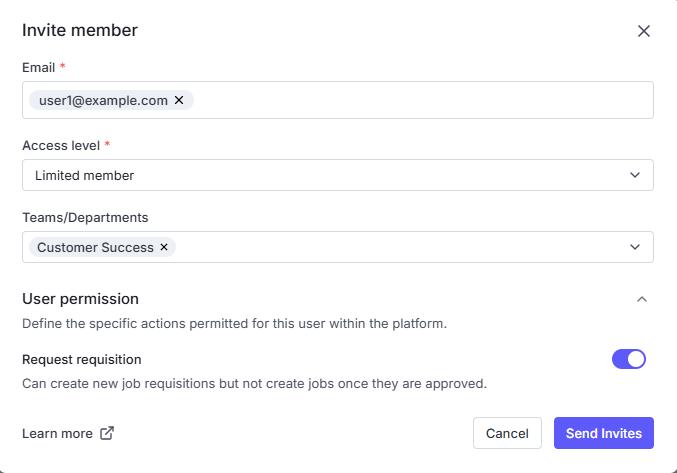Viewport: 677px width, 473px height.
Task: Remove the user1@example.com email chip
Action: coord(179,100)
